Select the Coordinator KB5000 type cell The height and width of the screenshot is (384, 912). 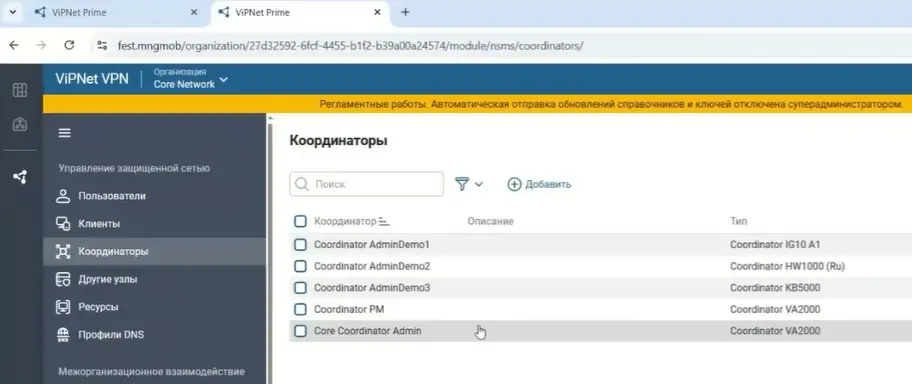click(x=775, y=288)
